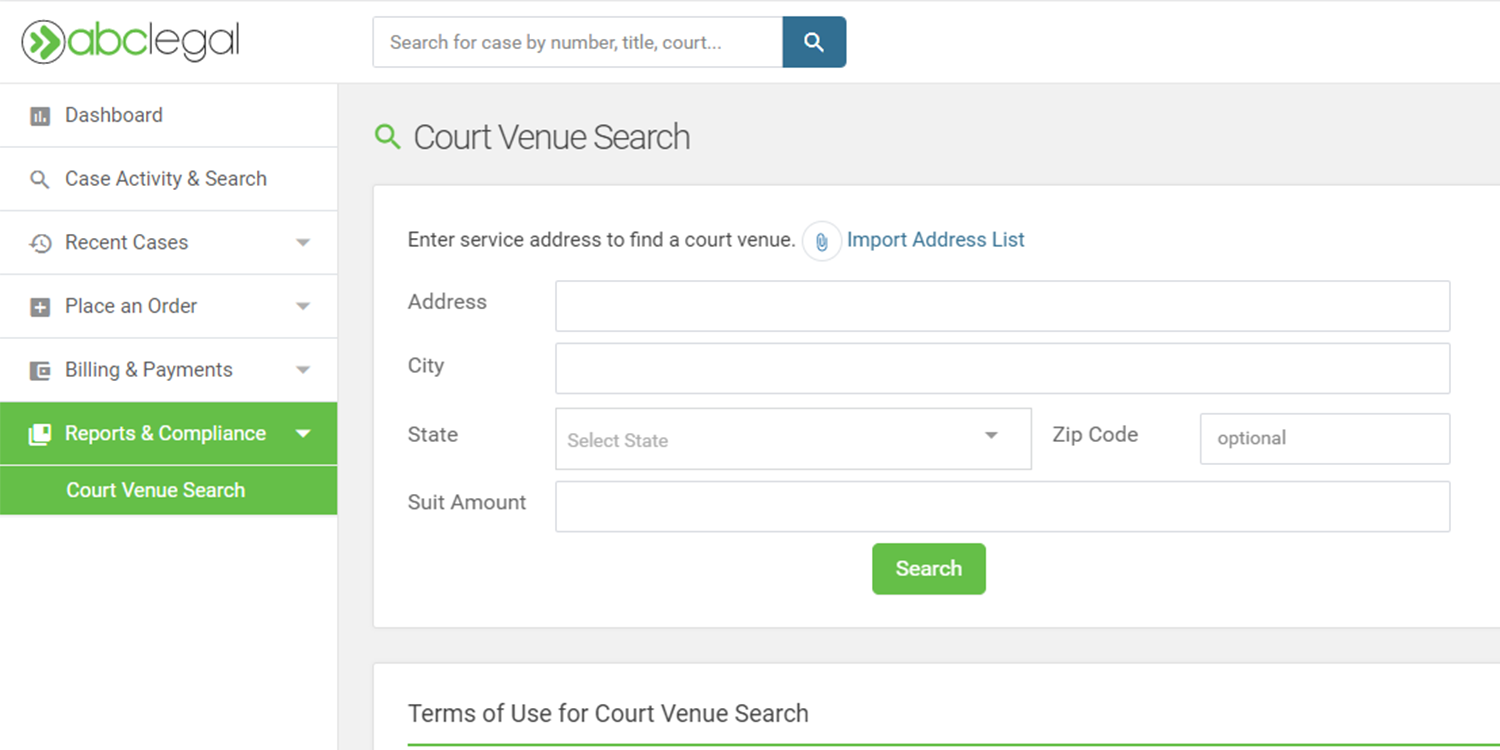Expand the Recent Cases arrow
Screen dimensions: 1500x750
tap(303, 243)
